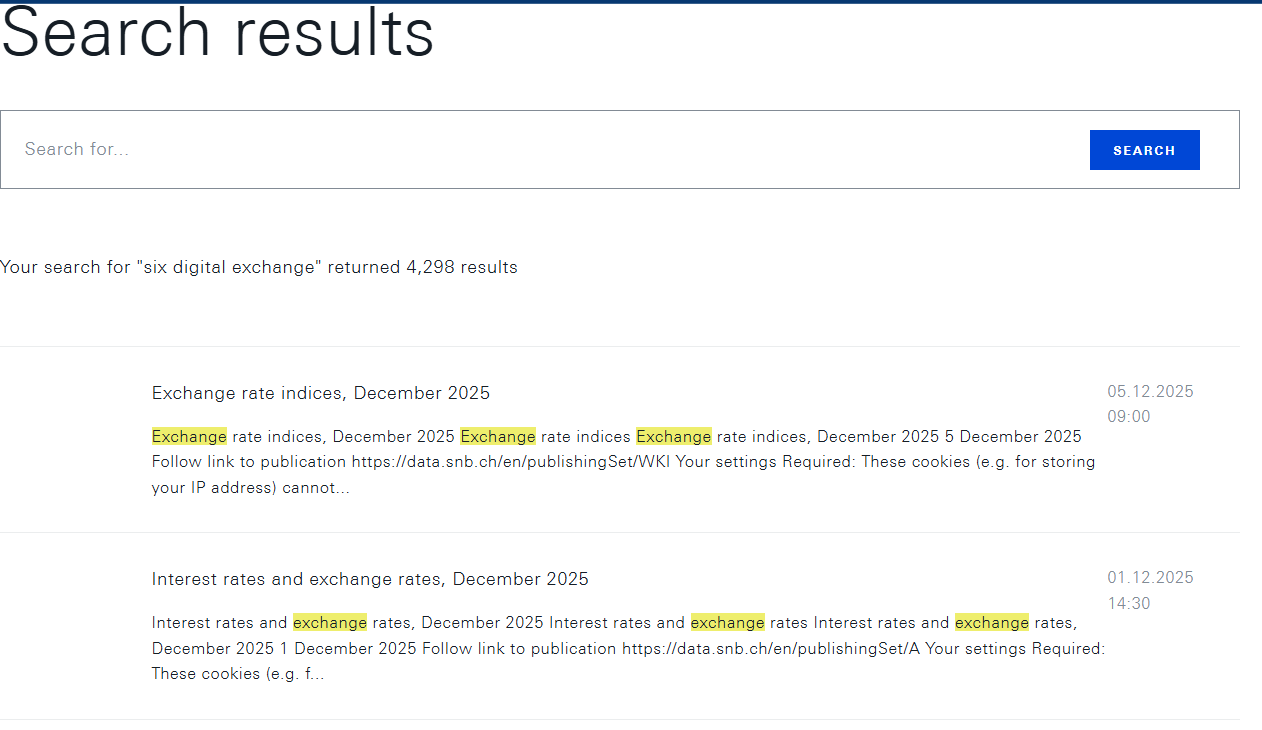Open "Interest rates and exchange rates" result title

coord(370,579)
